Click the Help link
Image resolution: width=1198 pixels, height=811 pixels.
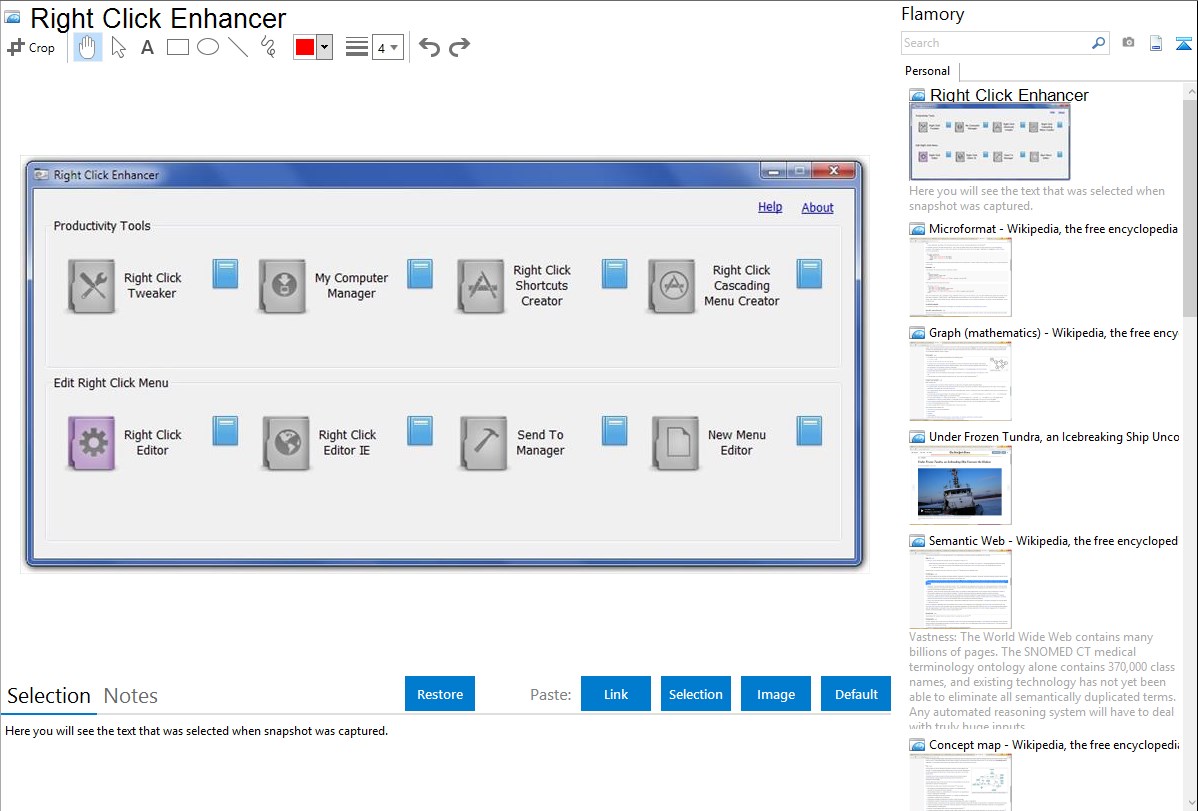coord(770,207)
